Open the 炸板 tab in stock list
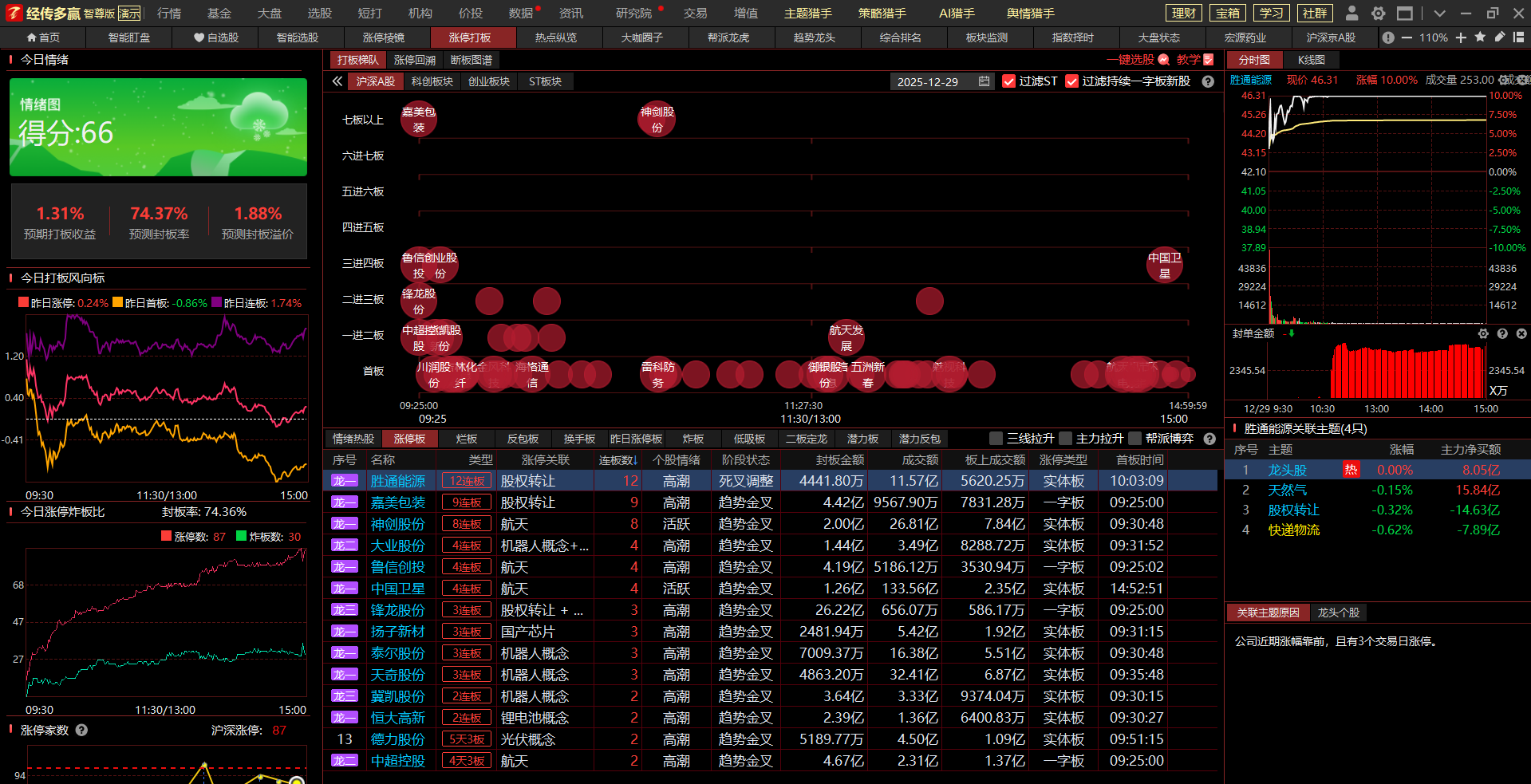 point(693,439)
